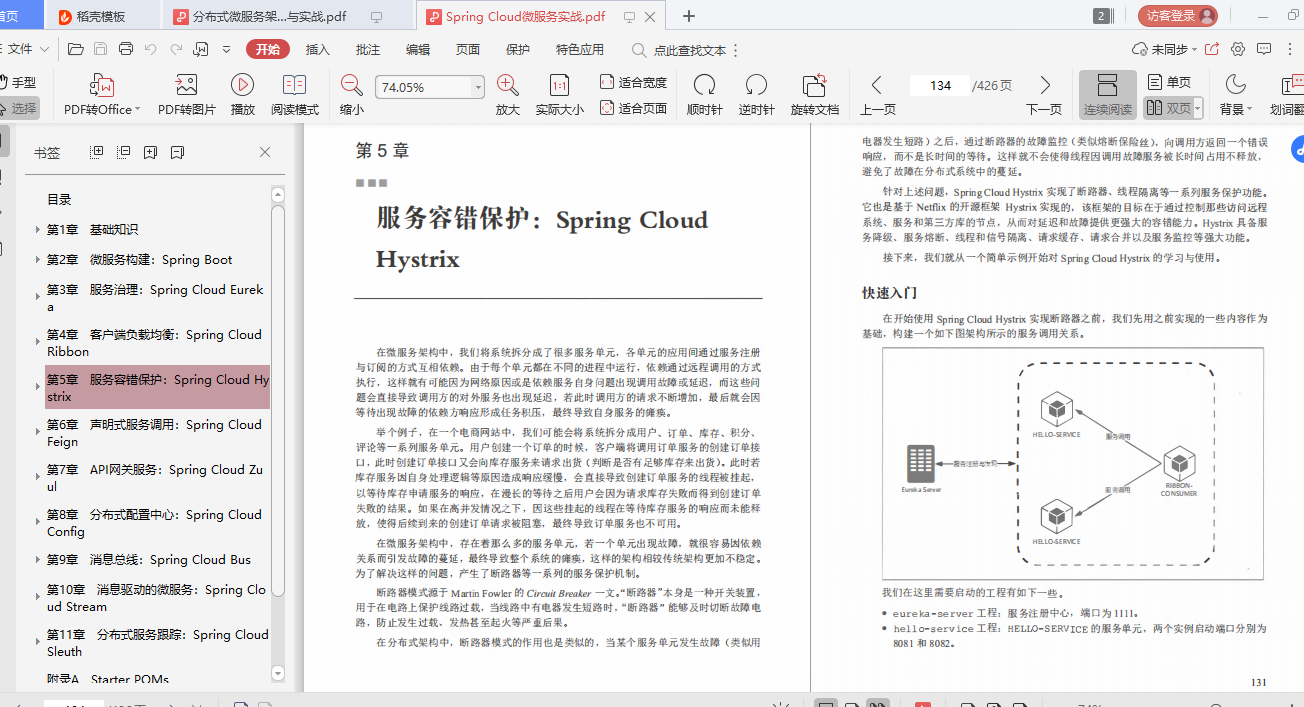The image size is (1304, 707).
Task: Click the bookmark panel scrollbar down arrow
Action: (278, 673)
